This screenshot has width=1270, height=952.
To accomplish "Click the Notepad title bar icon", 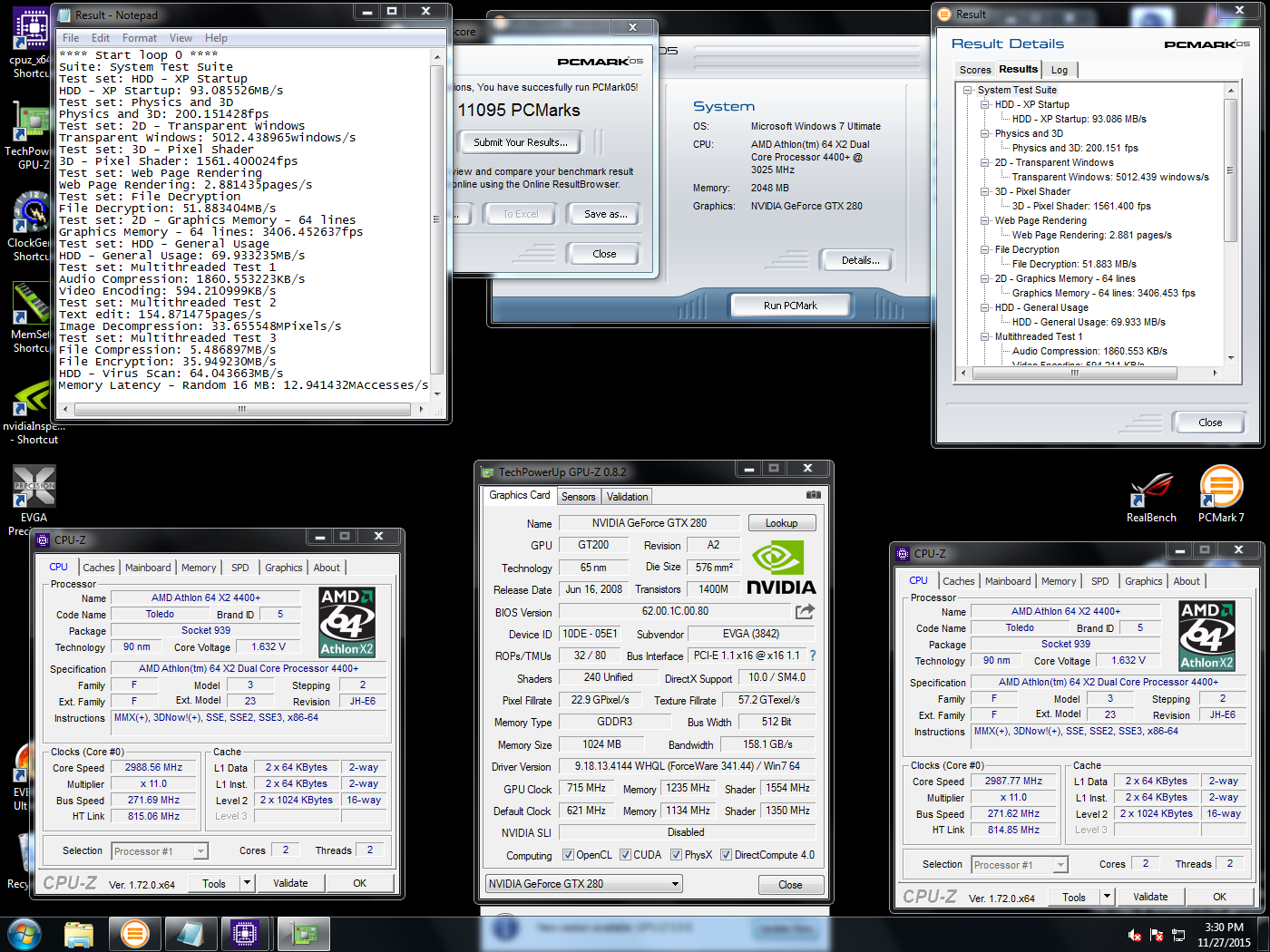I will click(x=63, y=15).
